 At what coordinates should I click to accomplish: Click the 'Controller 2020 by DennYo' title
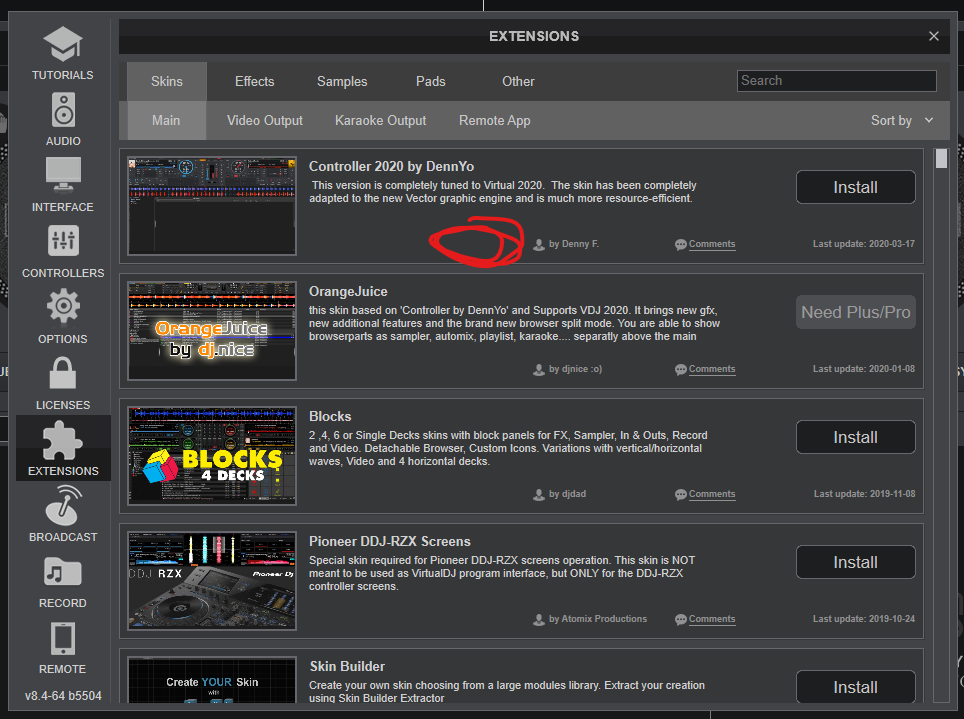click(x=391, y=167)
